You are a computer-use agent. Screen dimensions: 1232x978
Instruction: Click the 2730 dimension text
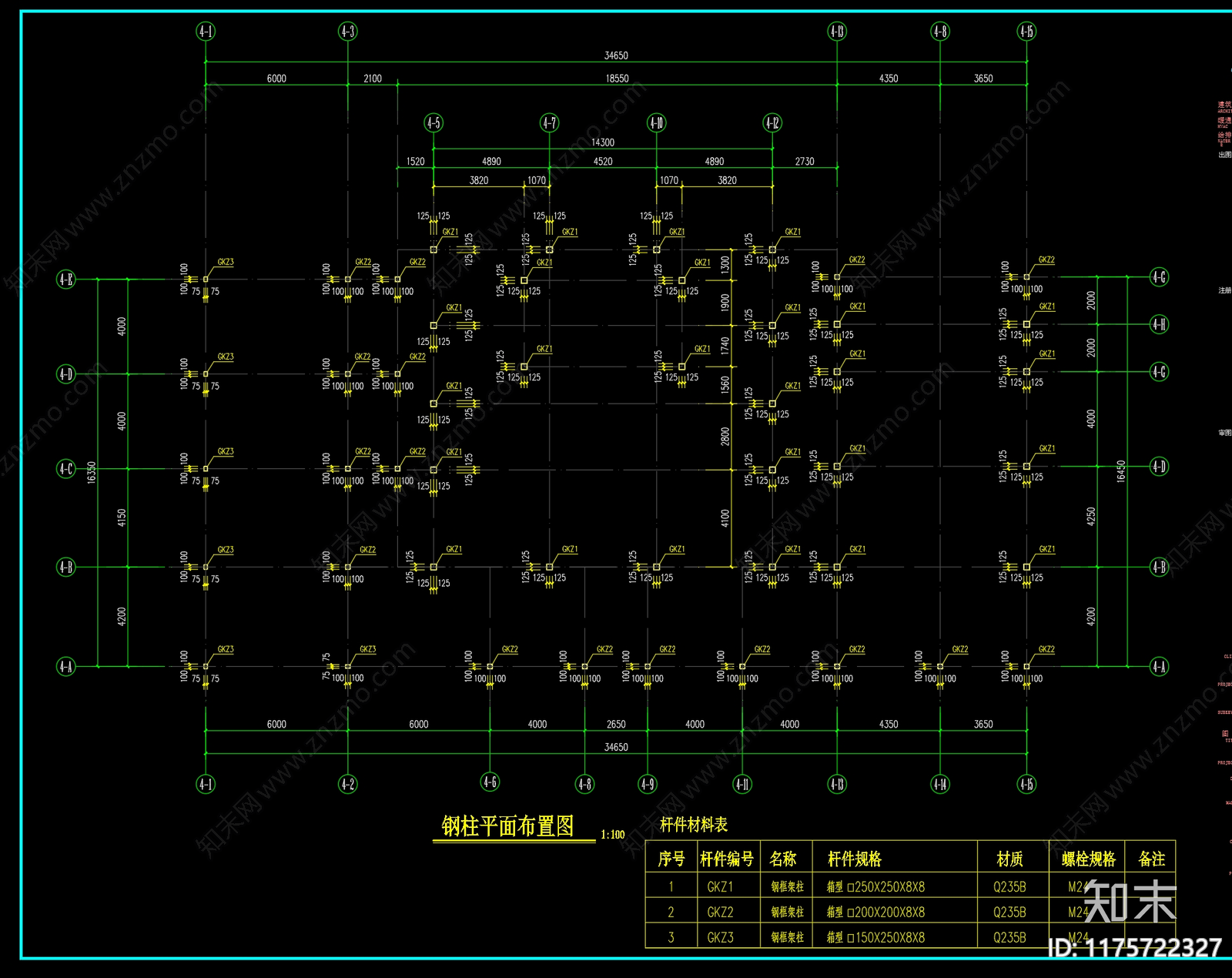[x=805, y=162]
